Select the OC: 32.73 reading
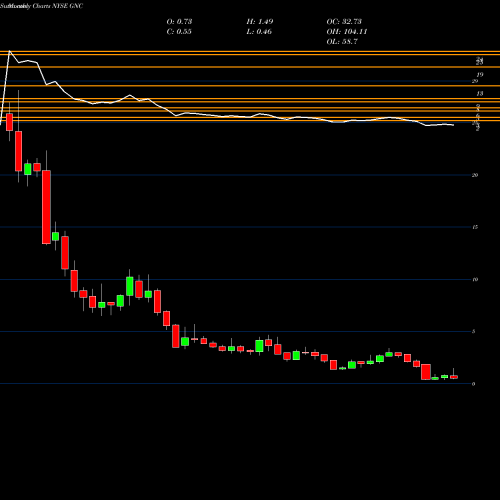This screenshot has height=500, width=500. tap(344, 21)
